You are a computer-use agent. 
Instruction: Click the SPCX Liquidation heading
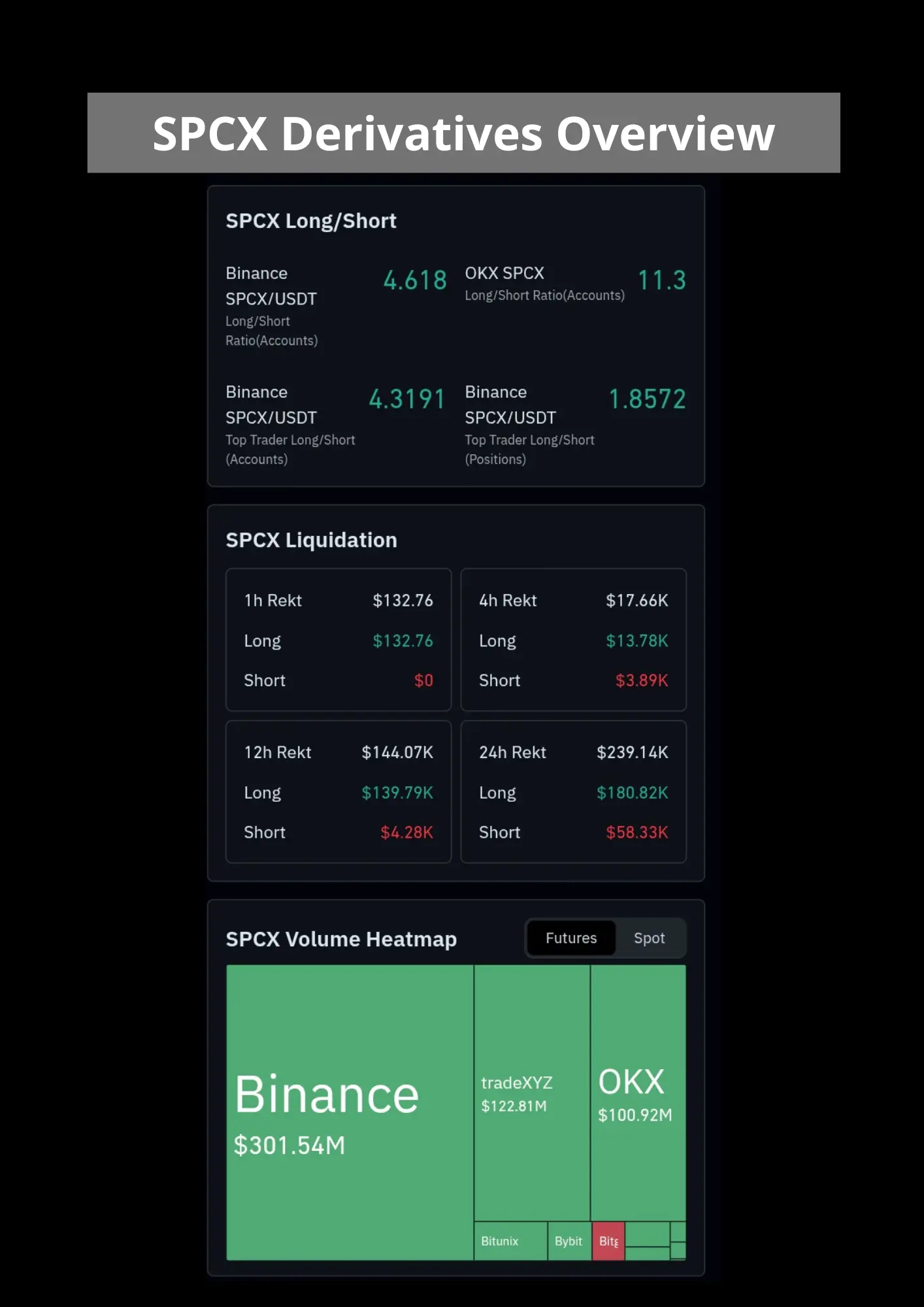point(311,540)
